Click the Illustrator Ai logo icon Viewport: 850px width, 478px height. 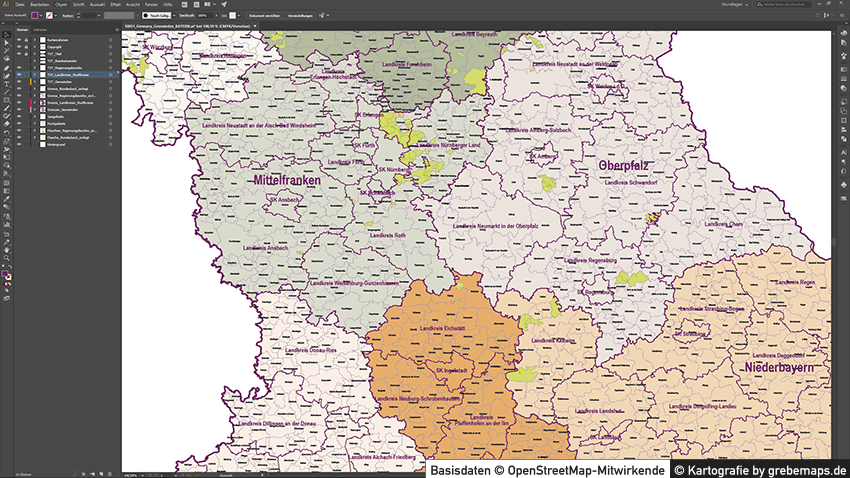pyautogui.click(x=6, y=5)
